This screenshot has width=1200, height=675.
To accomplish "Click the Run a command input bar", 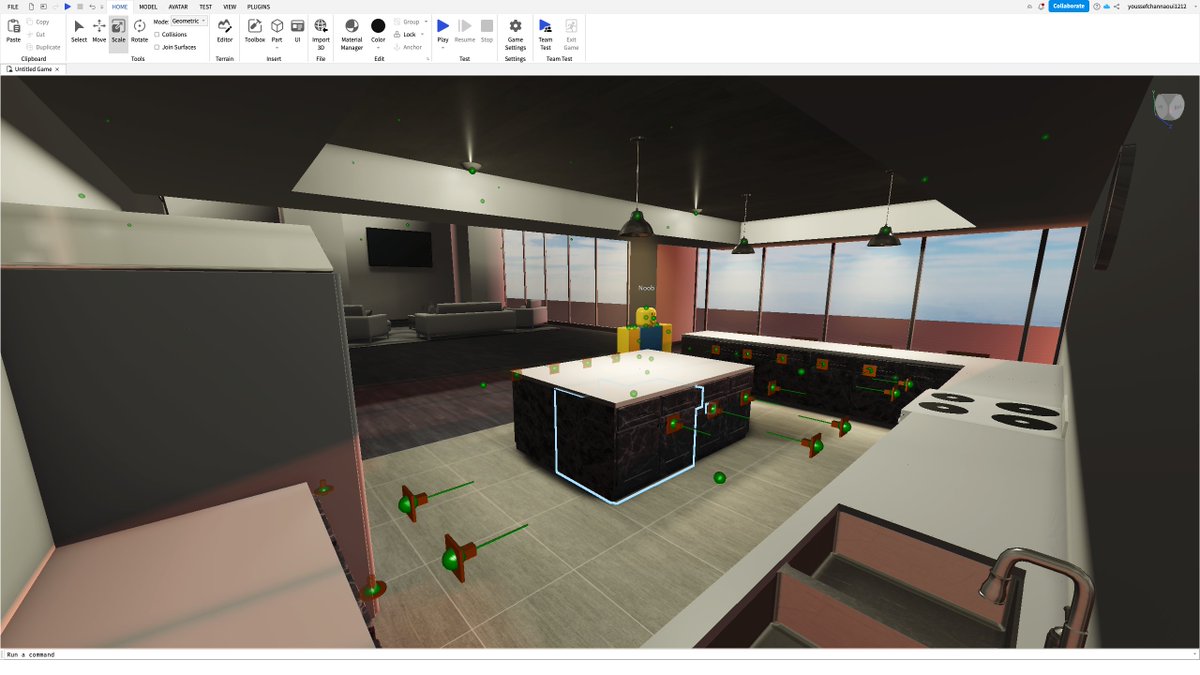I will [600, 654].
